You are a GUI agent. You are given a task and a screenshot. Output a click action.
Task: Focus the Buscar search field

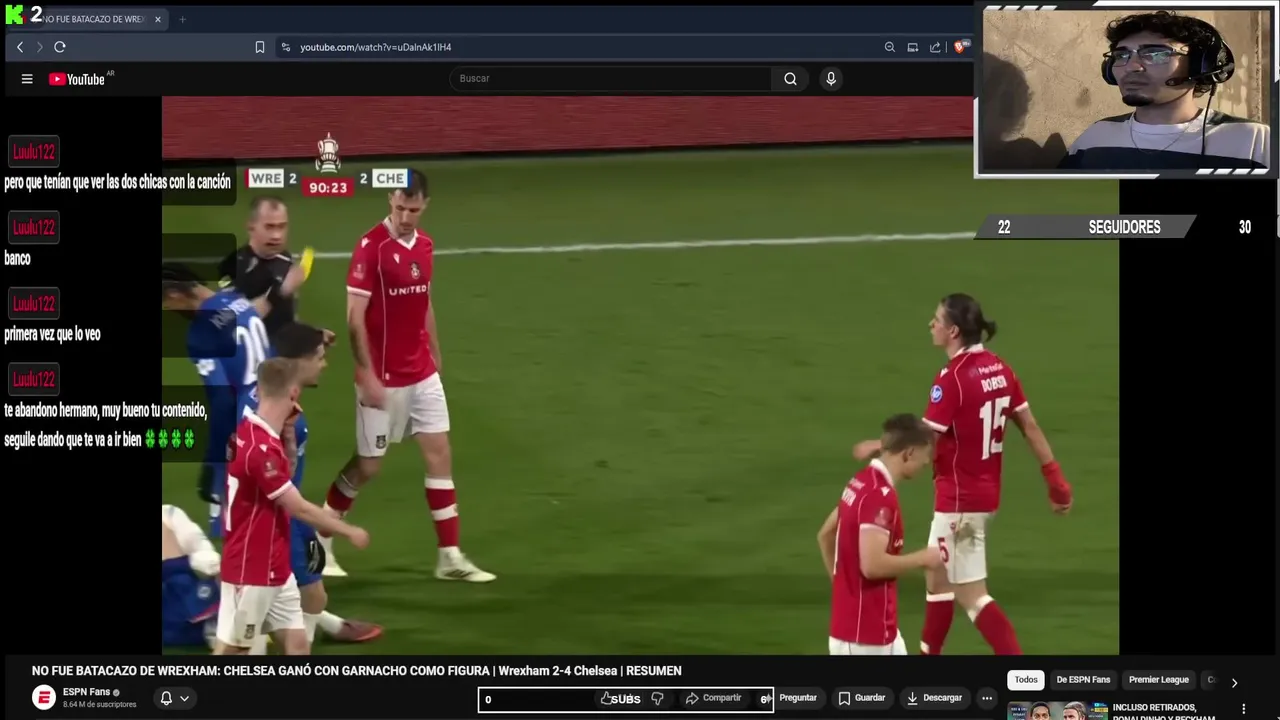coord(610,79)
